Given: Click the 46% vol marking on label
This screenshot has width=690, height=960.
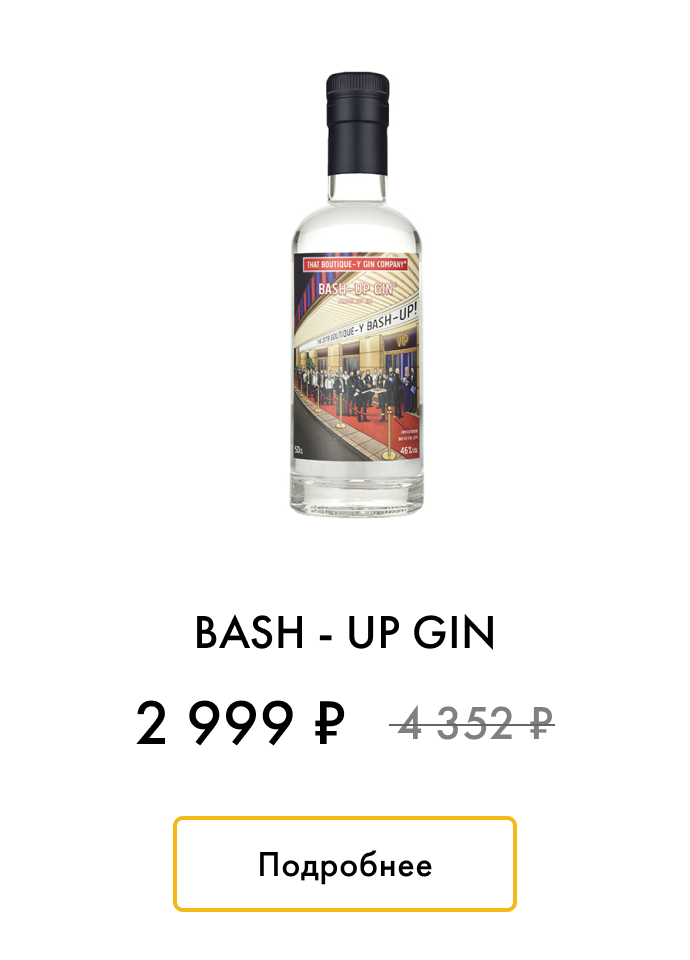Looking at the screenshot, I should (409, 451).
